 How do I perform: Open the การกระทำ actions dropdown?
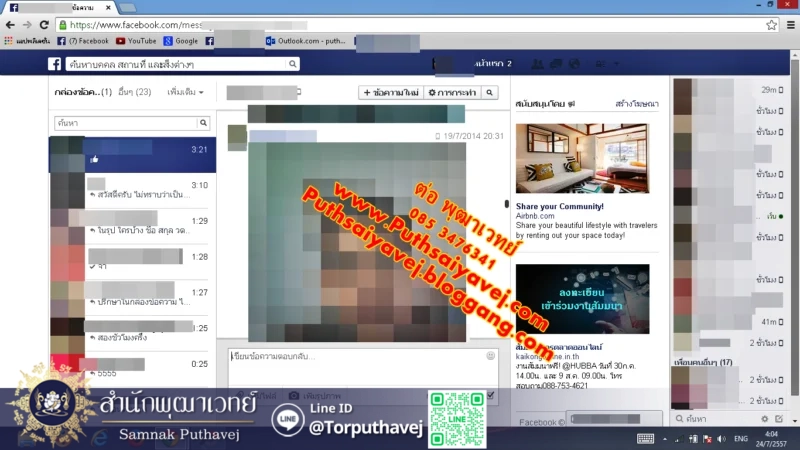click(451, 92)
